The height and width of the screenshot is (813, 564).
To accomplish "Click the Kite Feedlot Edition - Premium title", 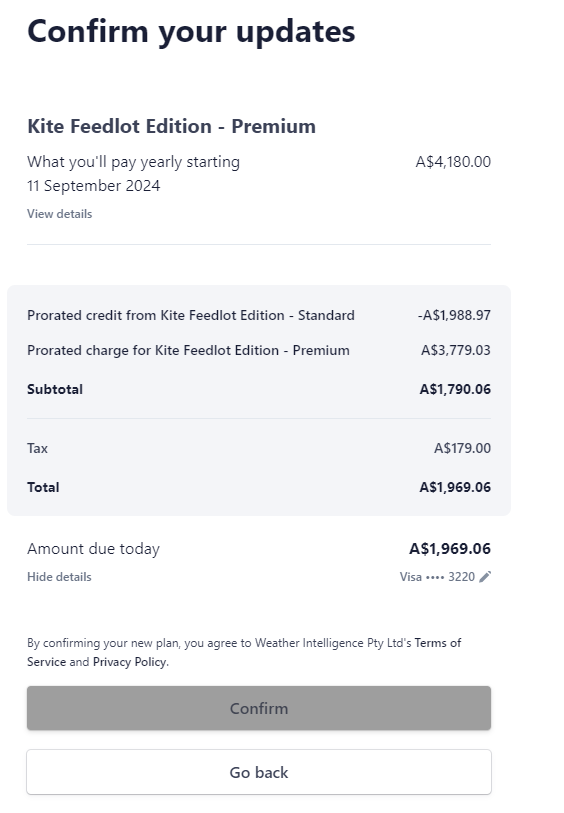I will tap(172, 126).
